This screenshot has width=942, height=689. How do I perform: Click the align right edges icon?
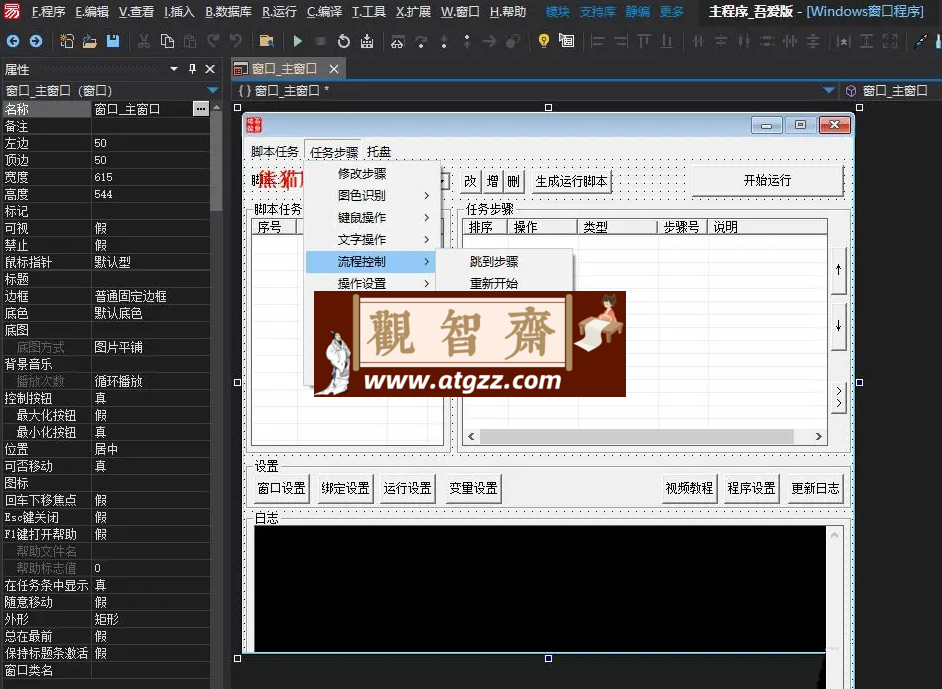pyautogui.click(x=621, y=41)
